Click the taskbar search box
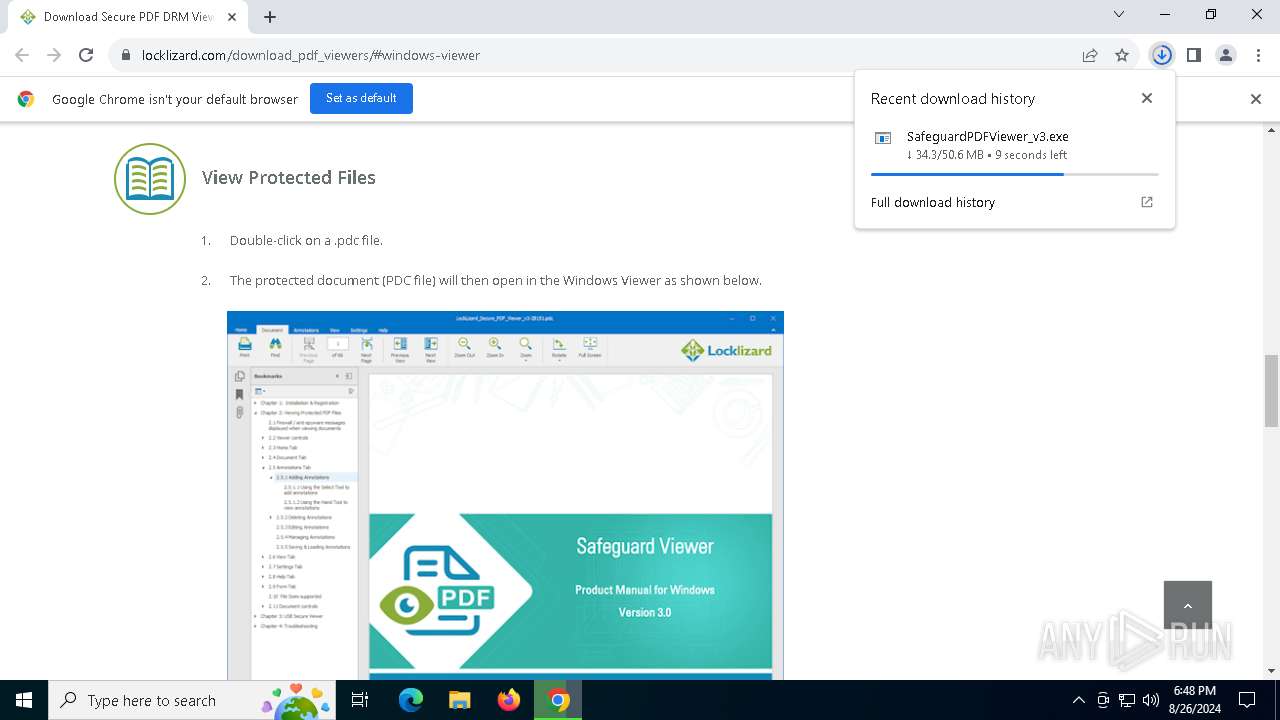The width and height of the screenshot is (1280, 720). 192,700
